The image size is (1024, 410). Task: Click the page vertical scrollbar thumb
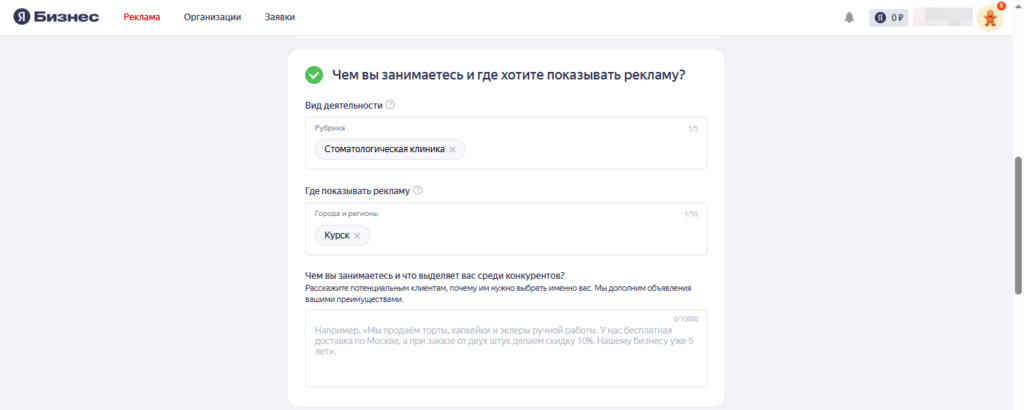click(x=1018, y=225)
